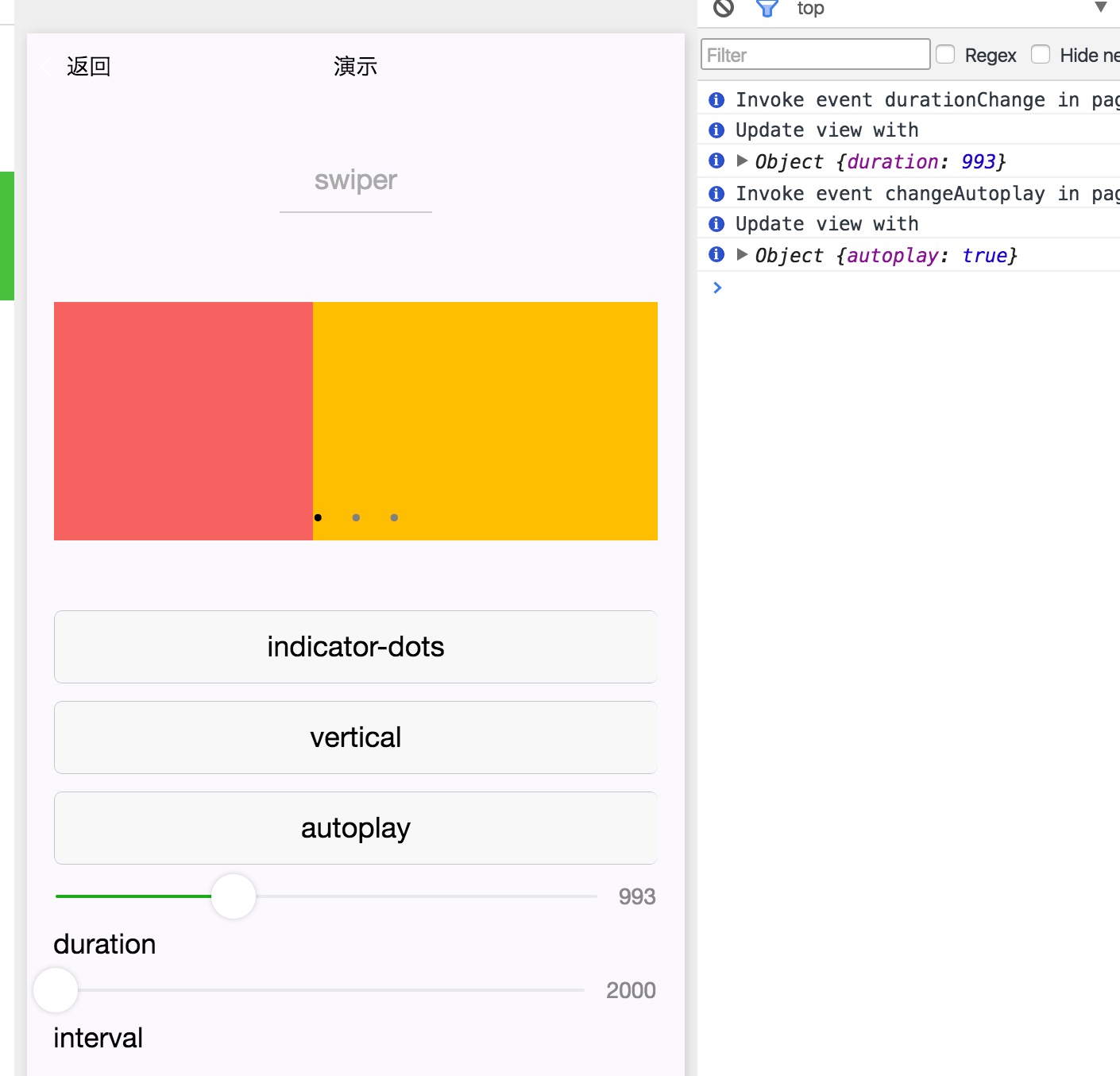The width and height of the screenshot is (1120, 1076).
Task: Open the top context dropdown arrow
Action: tap(1100, 7)
